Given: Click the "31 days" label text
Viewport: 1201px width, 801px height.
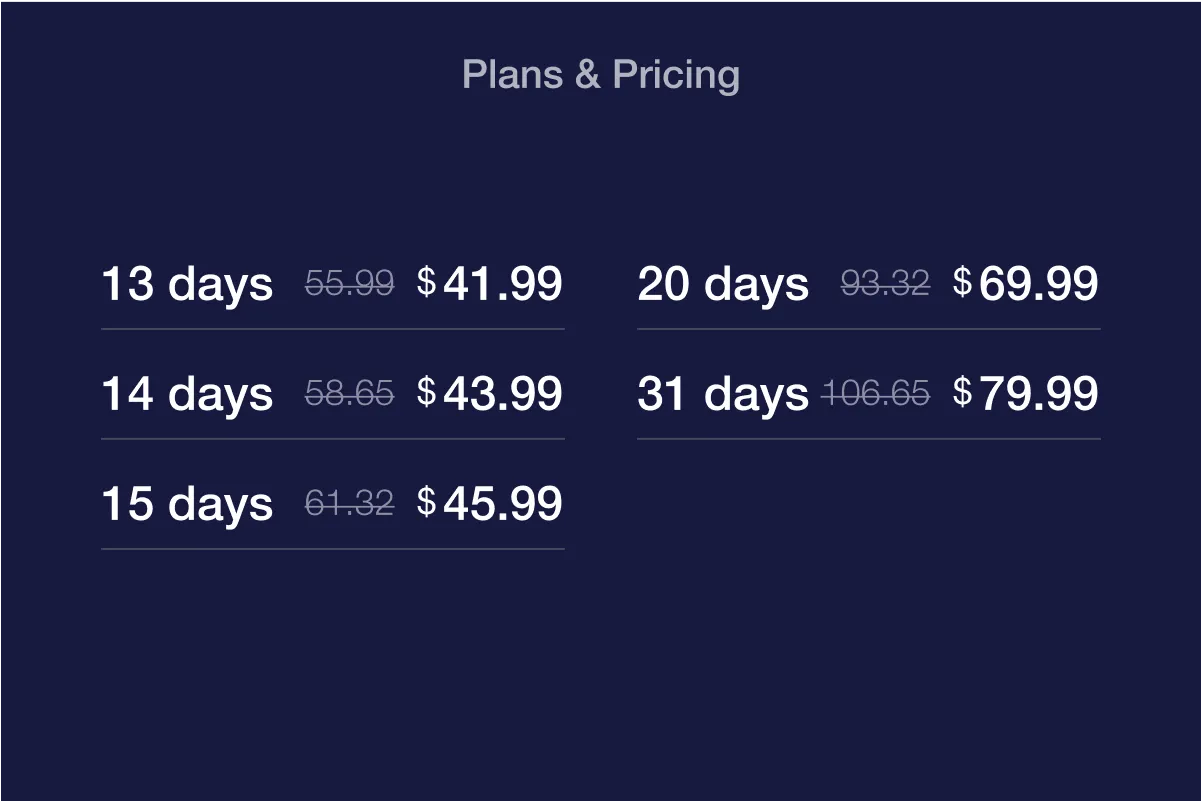Looking at the screenshot, I should tap(723, 394).
